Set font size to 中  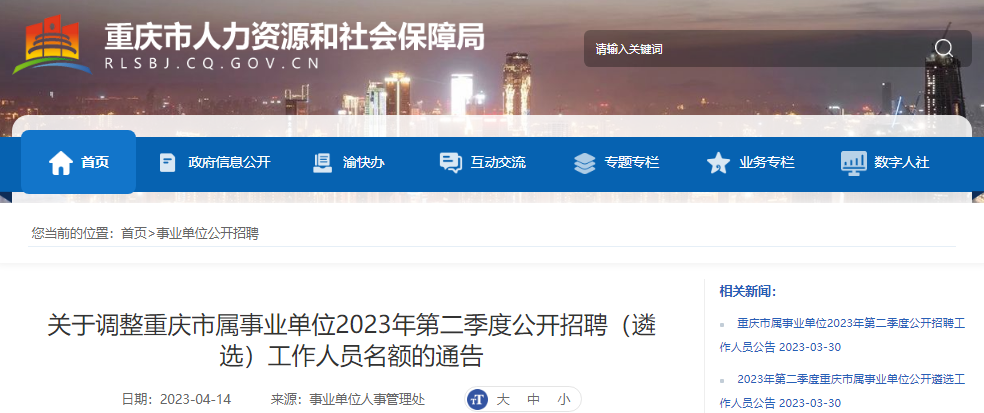click(x=533, y=399)
